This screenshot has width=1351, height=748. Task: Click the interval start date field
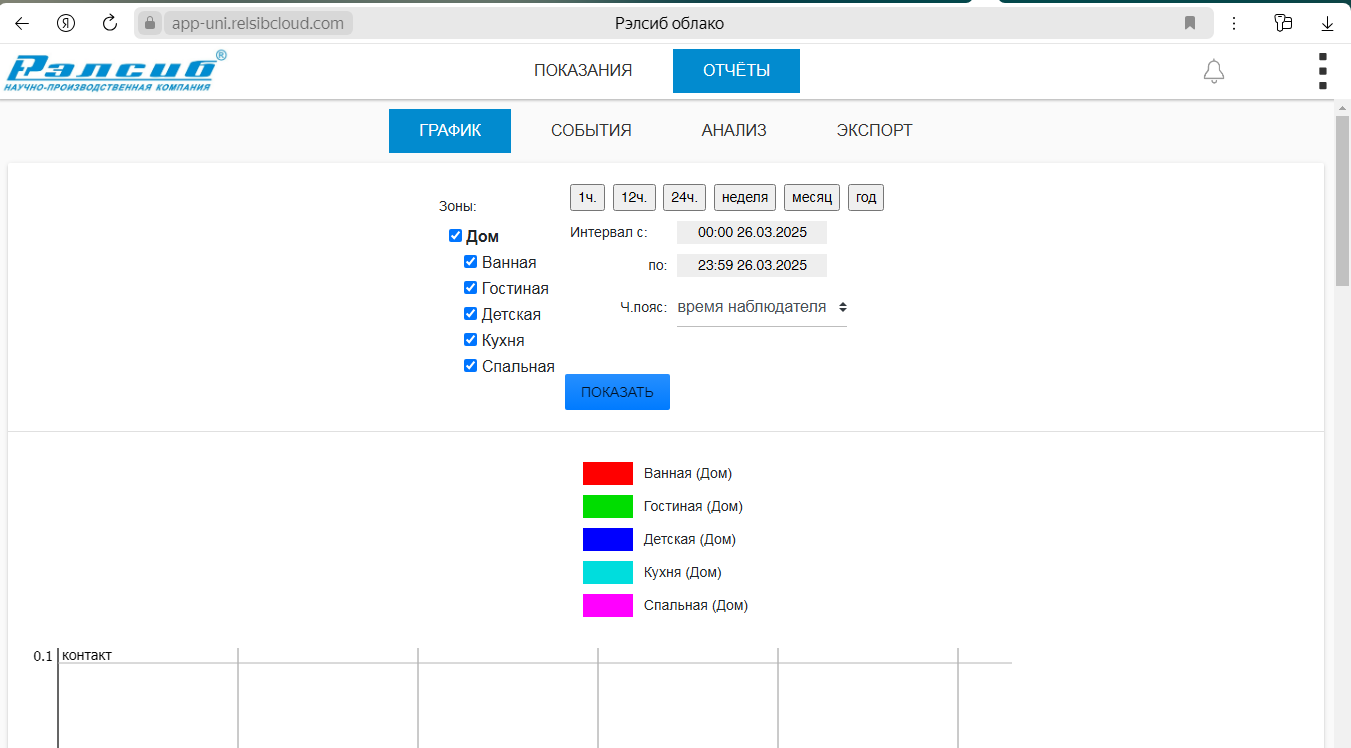[x=751, y=233]
